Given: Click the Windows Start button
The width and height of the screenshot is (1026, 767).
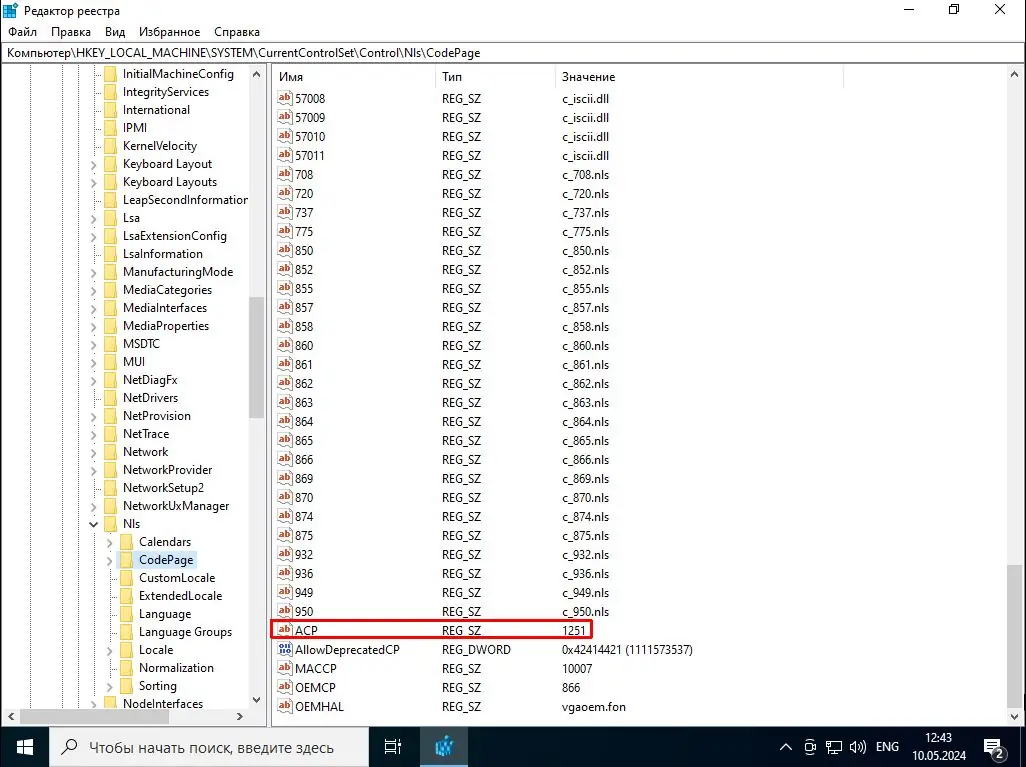Looking at the screenshot, I should 23,746.
